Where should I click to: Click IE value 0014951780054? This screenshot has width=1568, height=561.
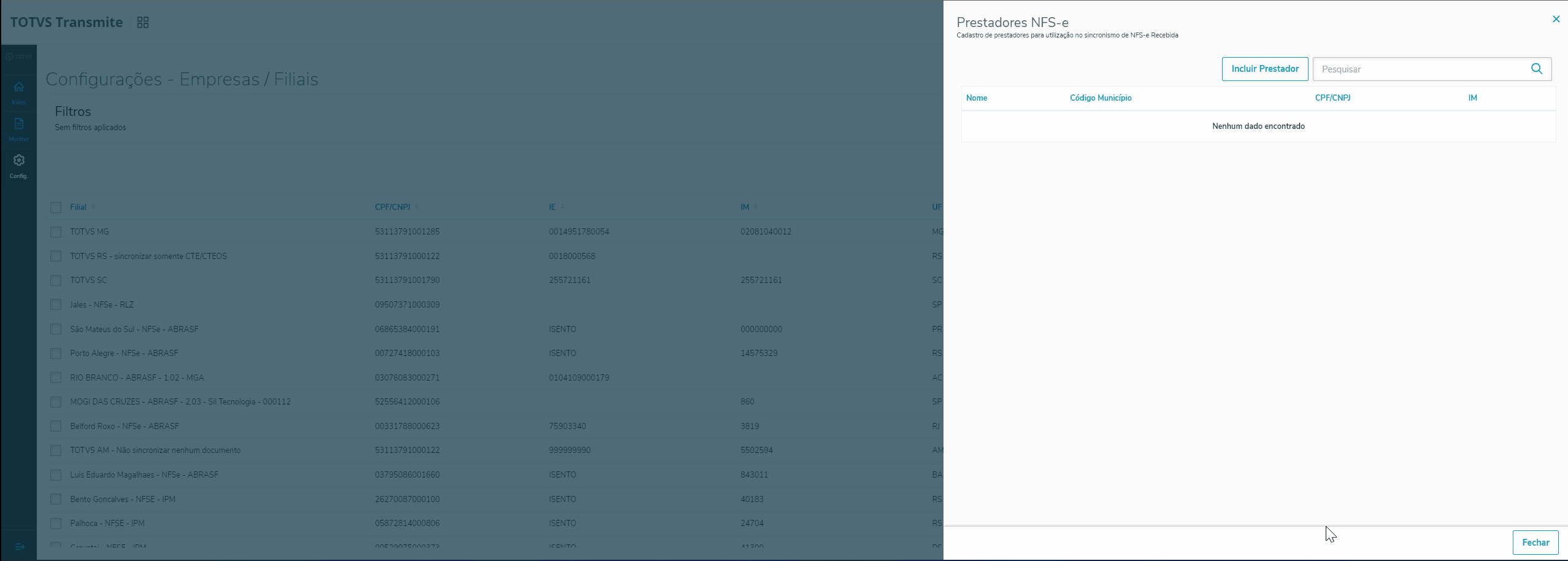tap(579, 231)
